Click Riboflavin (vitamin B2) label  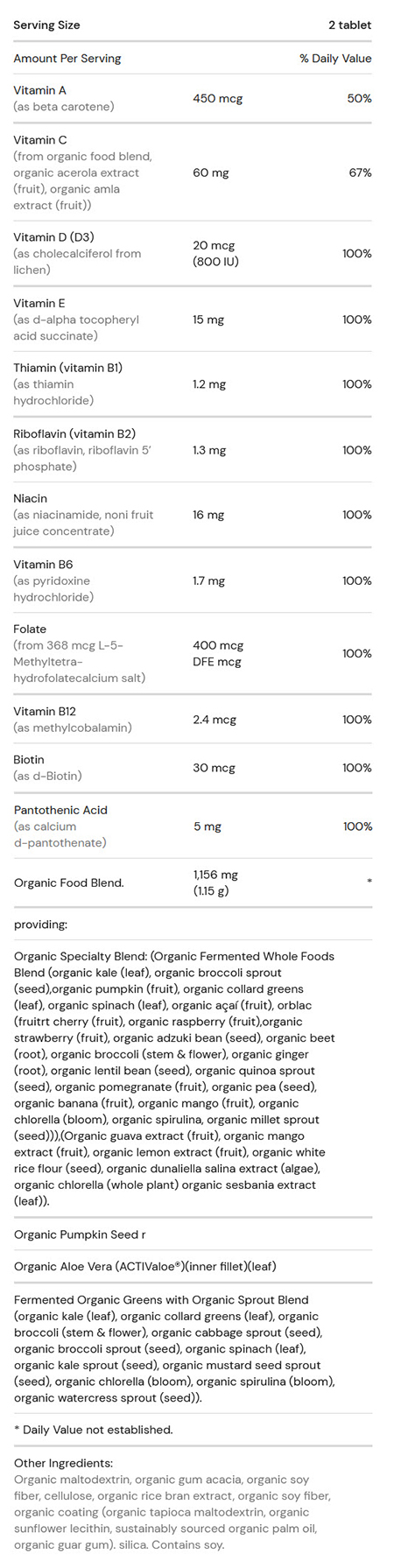(x=74, y=433)
